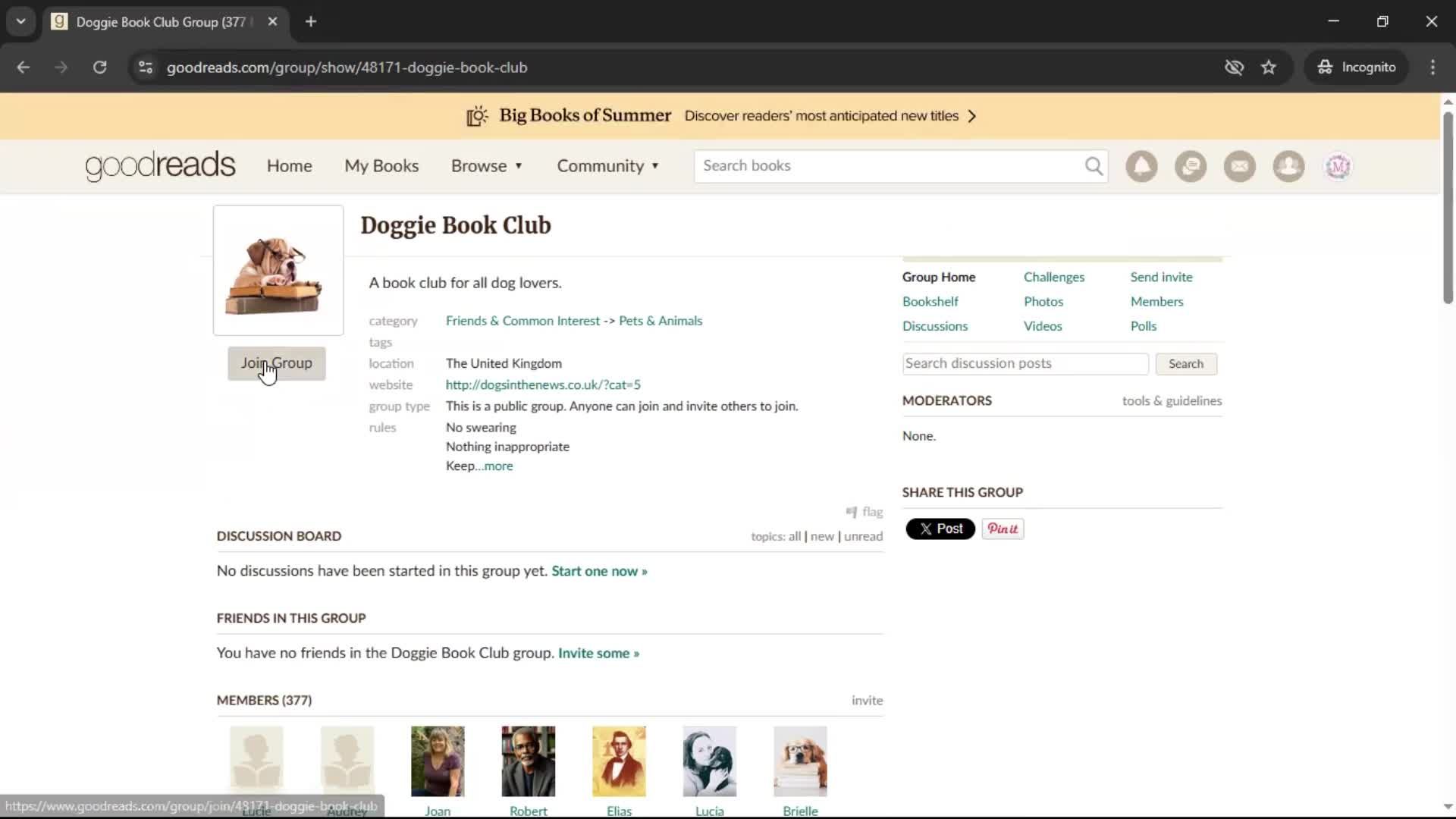1456x819 pixels.
Task: Click Send invite link
Action: [x=1161, y=278]
